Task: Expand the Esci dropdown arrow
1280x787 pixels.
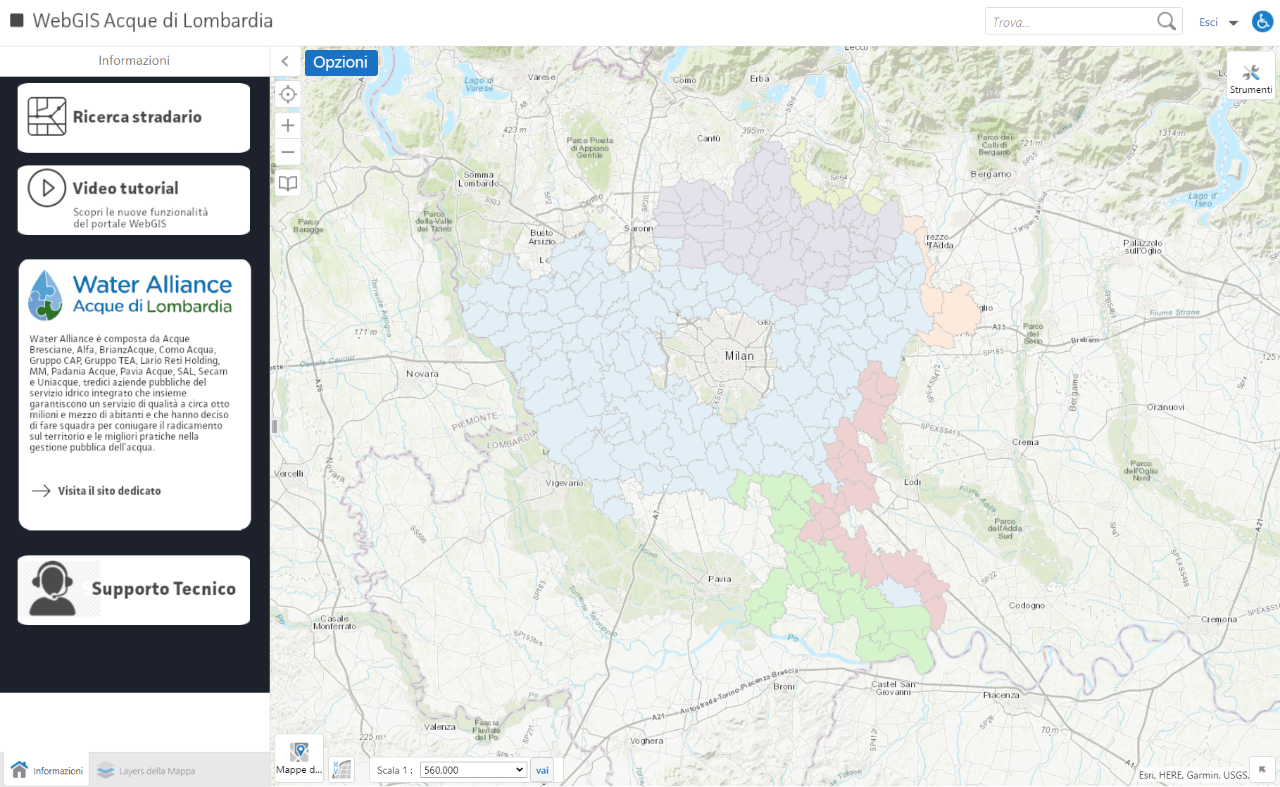Action: pos(1233,21)
